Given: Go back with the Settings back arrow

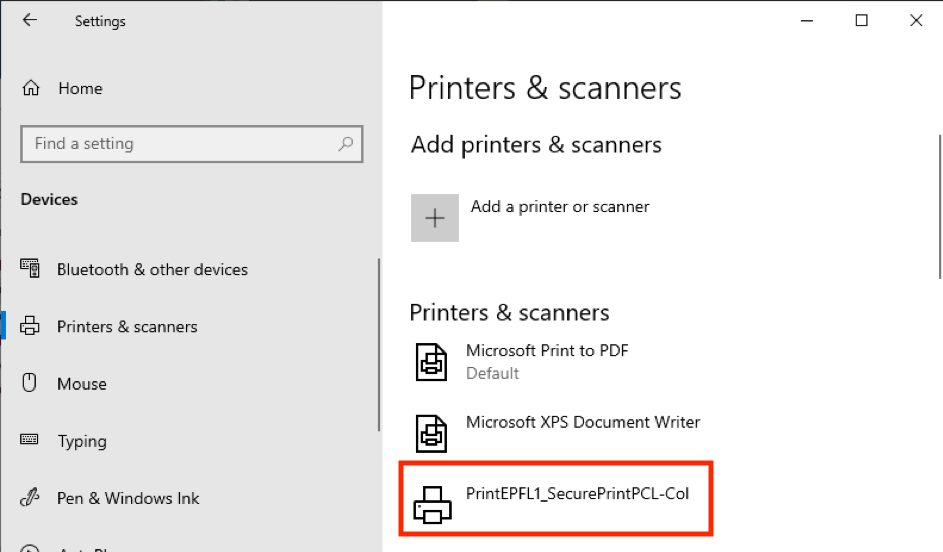Looking at the screenshot, I should coord(29,20).
